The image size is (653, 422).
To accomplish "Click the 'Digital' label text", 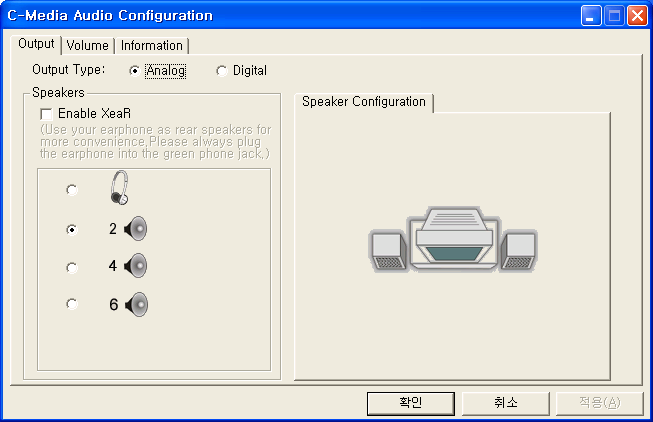I will point(250,71).
